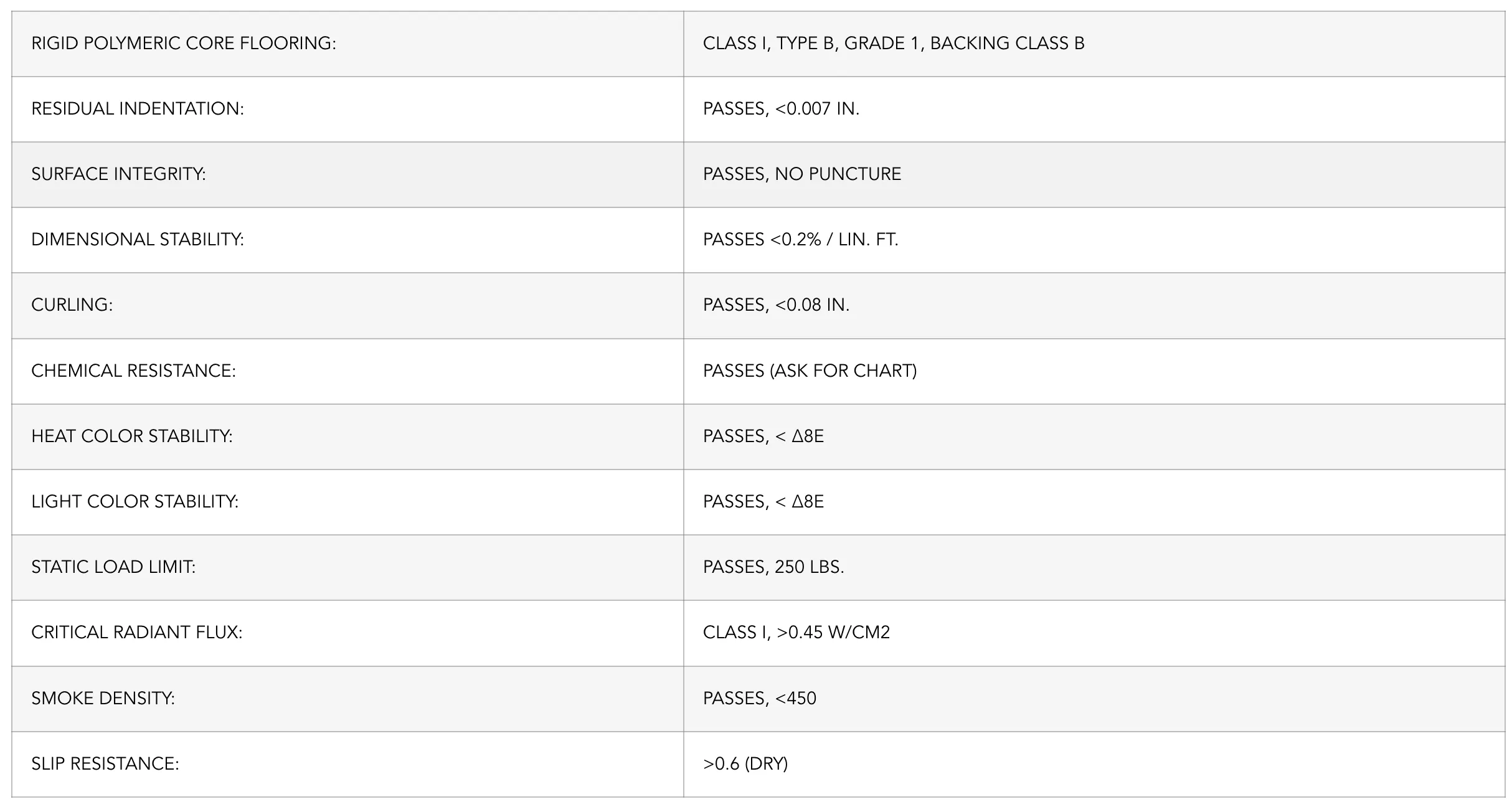The width and height of the screenshot is (1512, 807).
Task: Select the >0.45 W/CM2 value
Action: [x=796, y=633]
